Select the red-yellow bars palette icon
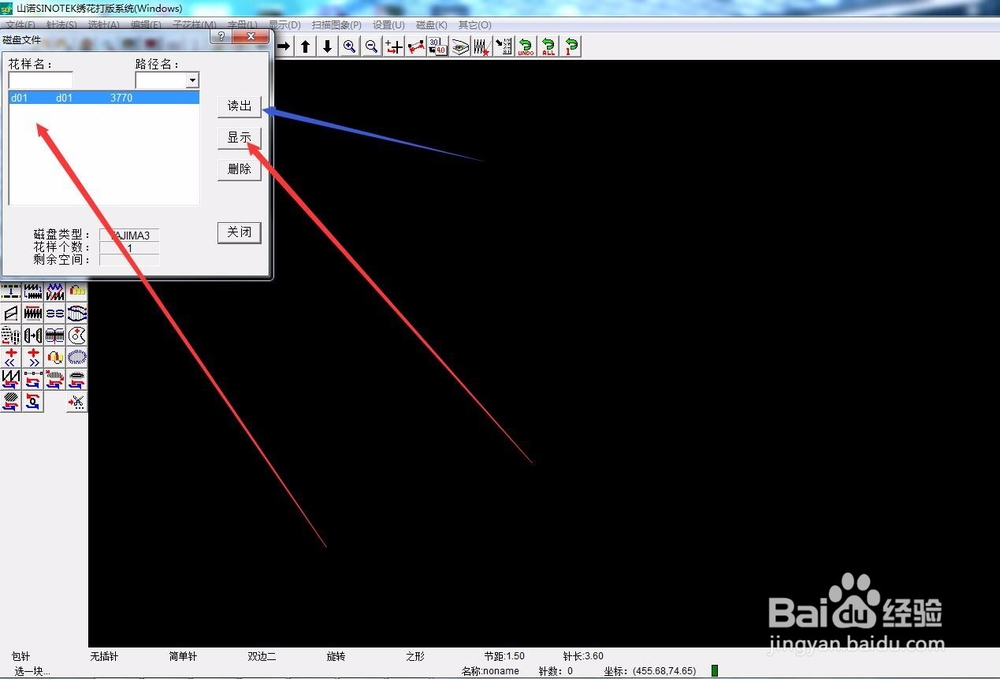Image resolution: width=1000 pixels, height=679 pixels. click(x=77, y=291)
